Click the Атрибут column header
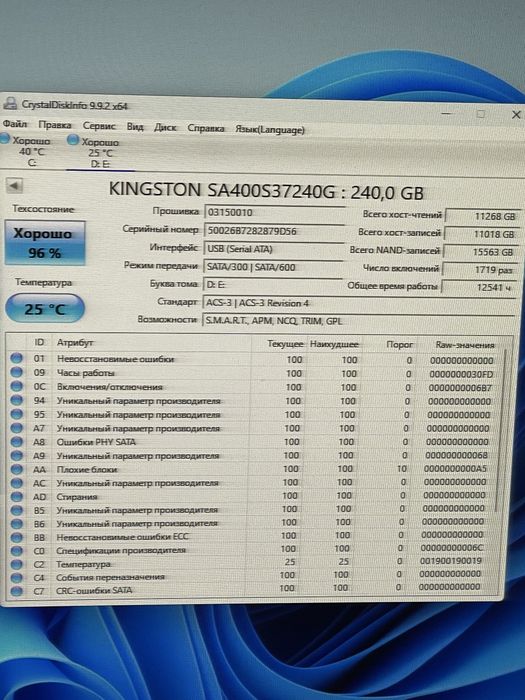Screen dimensions: 525x700 pyautogui.click(x=152, y=342)
